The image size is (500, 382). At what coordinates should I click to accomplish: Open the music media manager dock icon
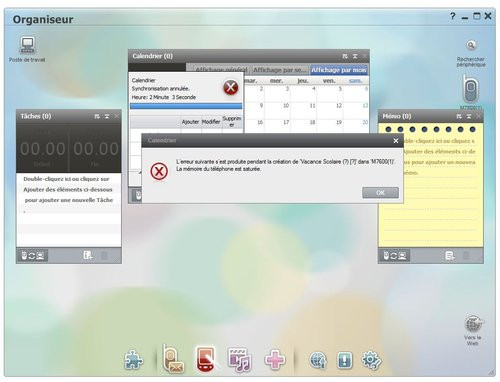[239, 360]
